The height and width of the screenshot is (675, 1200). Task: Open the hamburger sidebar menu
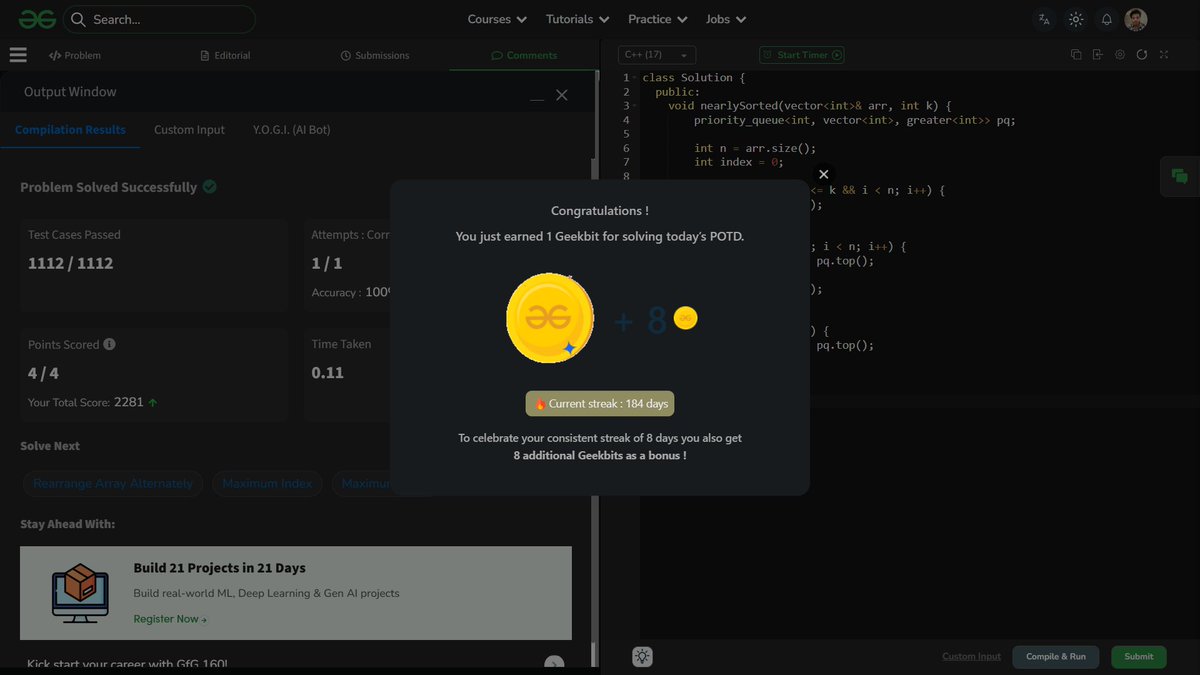pyautogui.click(x=18, y=55)
